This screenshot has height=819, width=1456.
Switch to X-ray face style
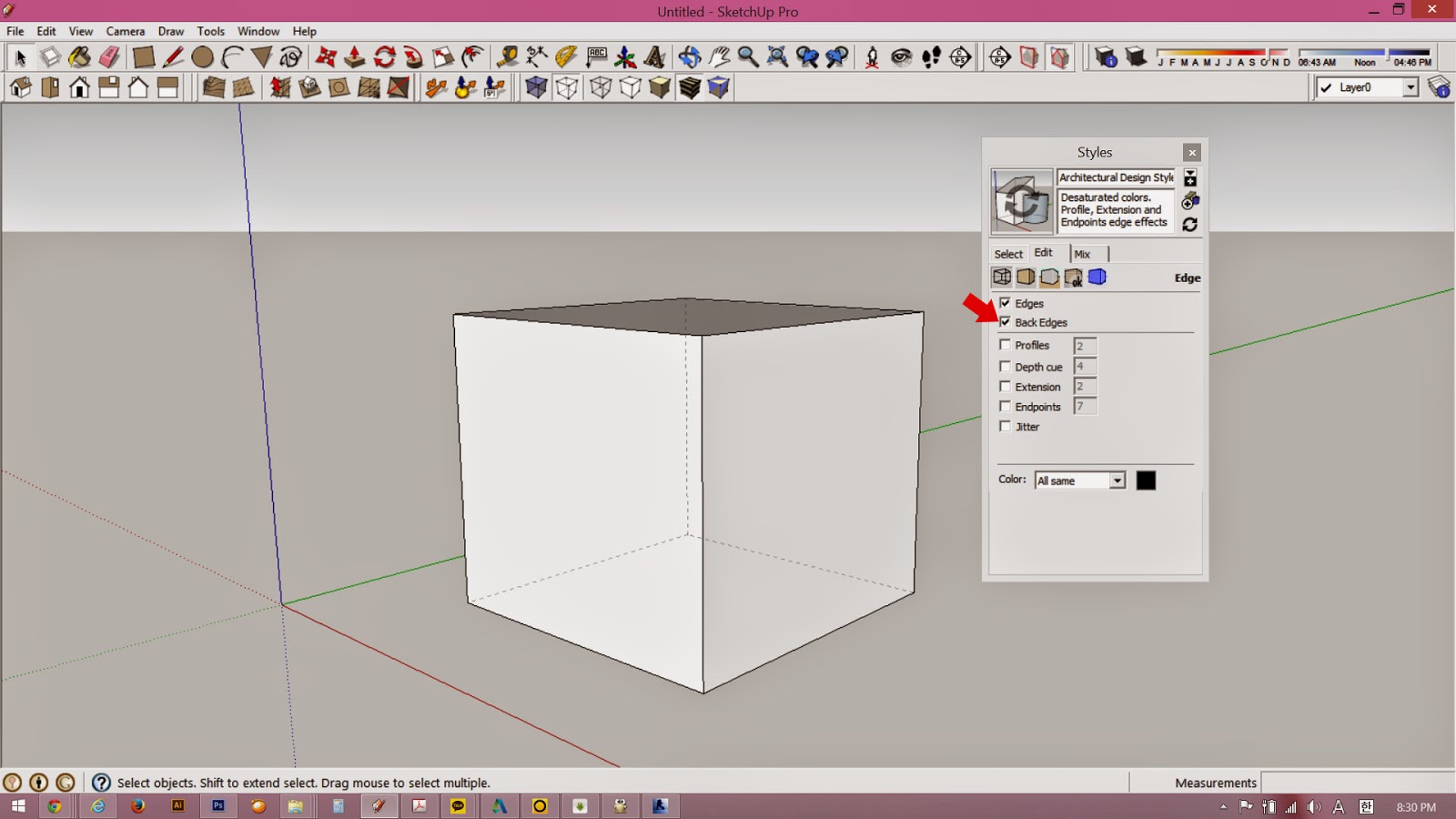coord(535,87)
